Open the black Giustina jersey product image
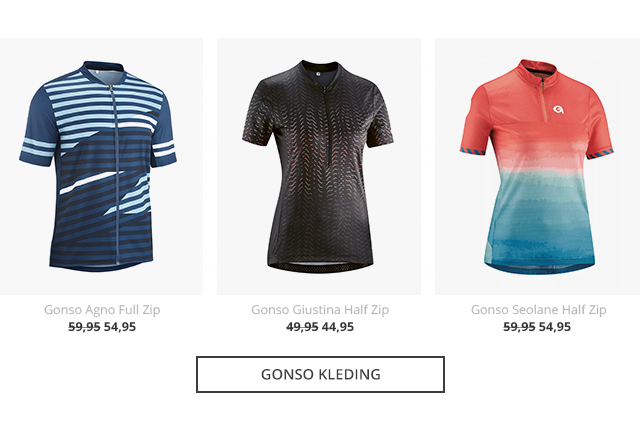Image resolution: width=640 pixels, height=429 pixels. pos(319,166)
